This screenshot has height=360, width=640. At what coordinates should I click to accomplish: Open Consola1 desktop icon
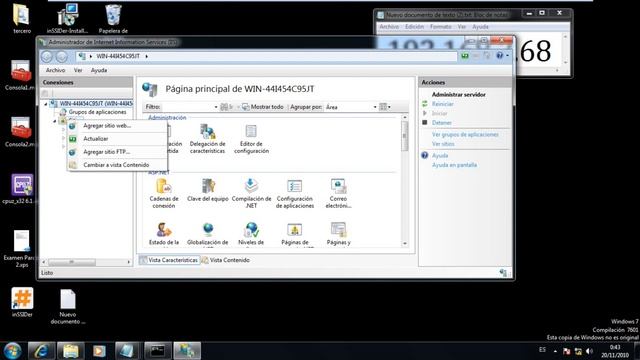(20, 75)
